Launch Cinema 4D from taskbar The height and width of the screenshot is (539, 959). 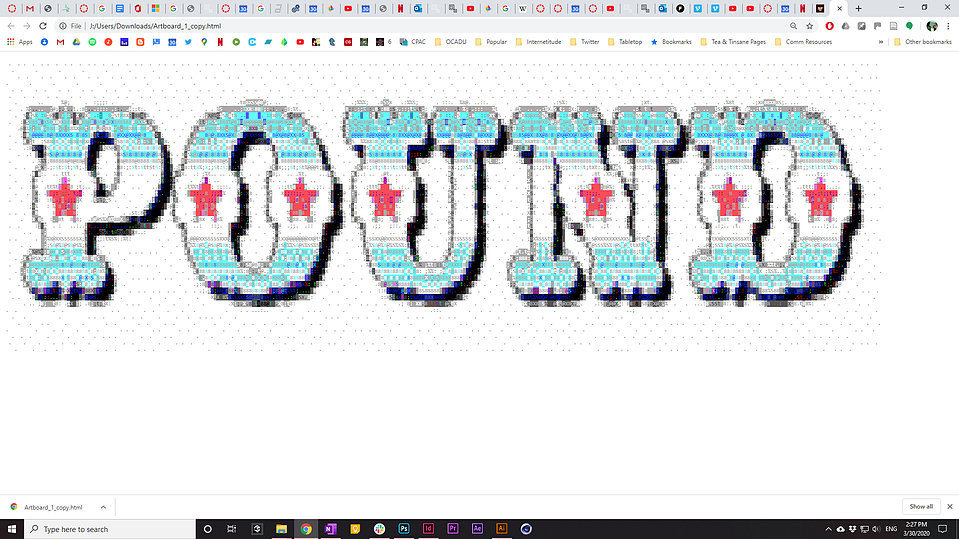(526, 529)
